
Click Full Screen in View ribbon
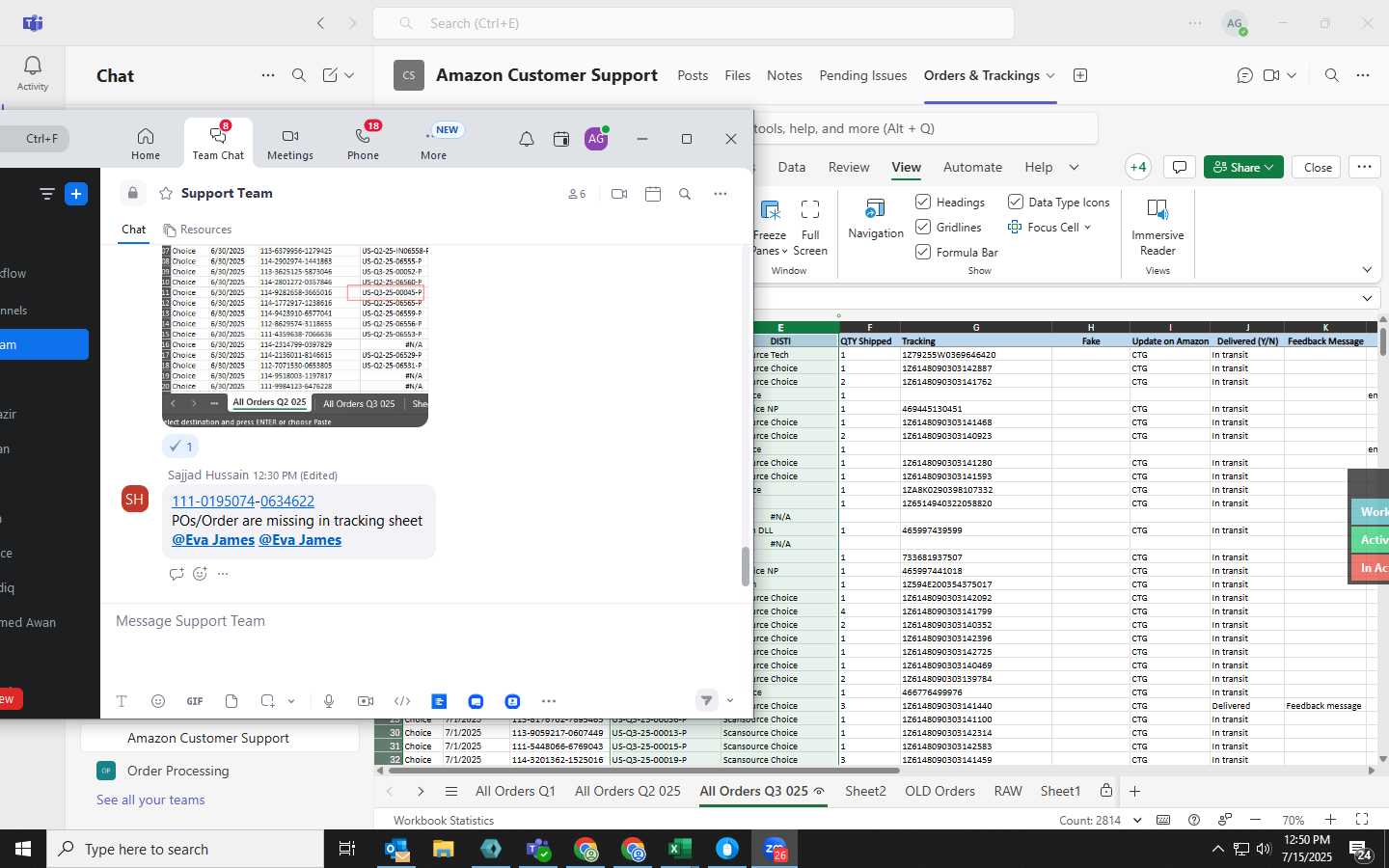coord(810,229)
